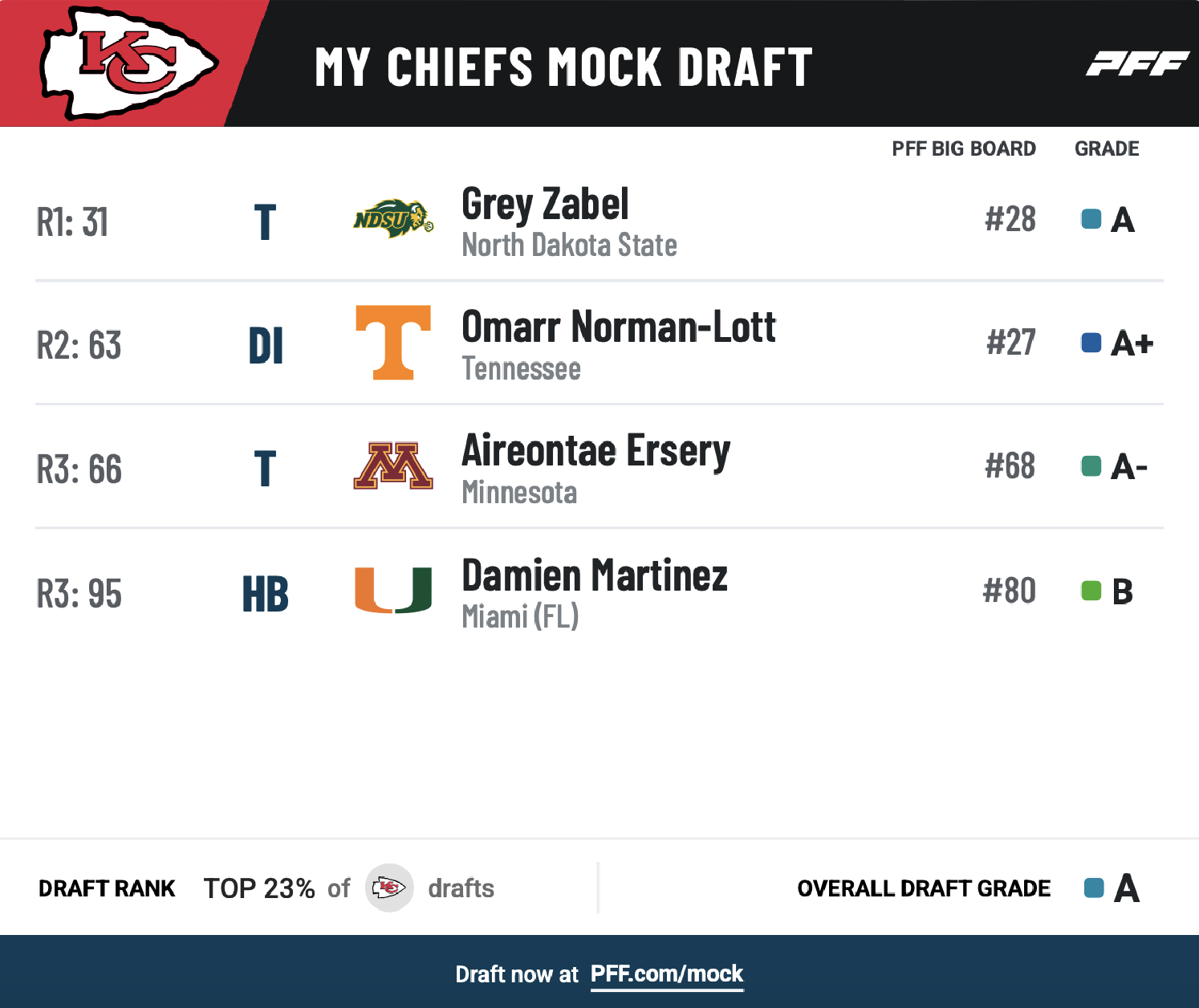This screenshot has height=1008, width=1199.
Task: Click the Tennessee orange T logo
Action: [x=393, y=342]
